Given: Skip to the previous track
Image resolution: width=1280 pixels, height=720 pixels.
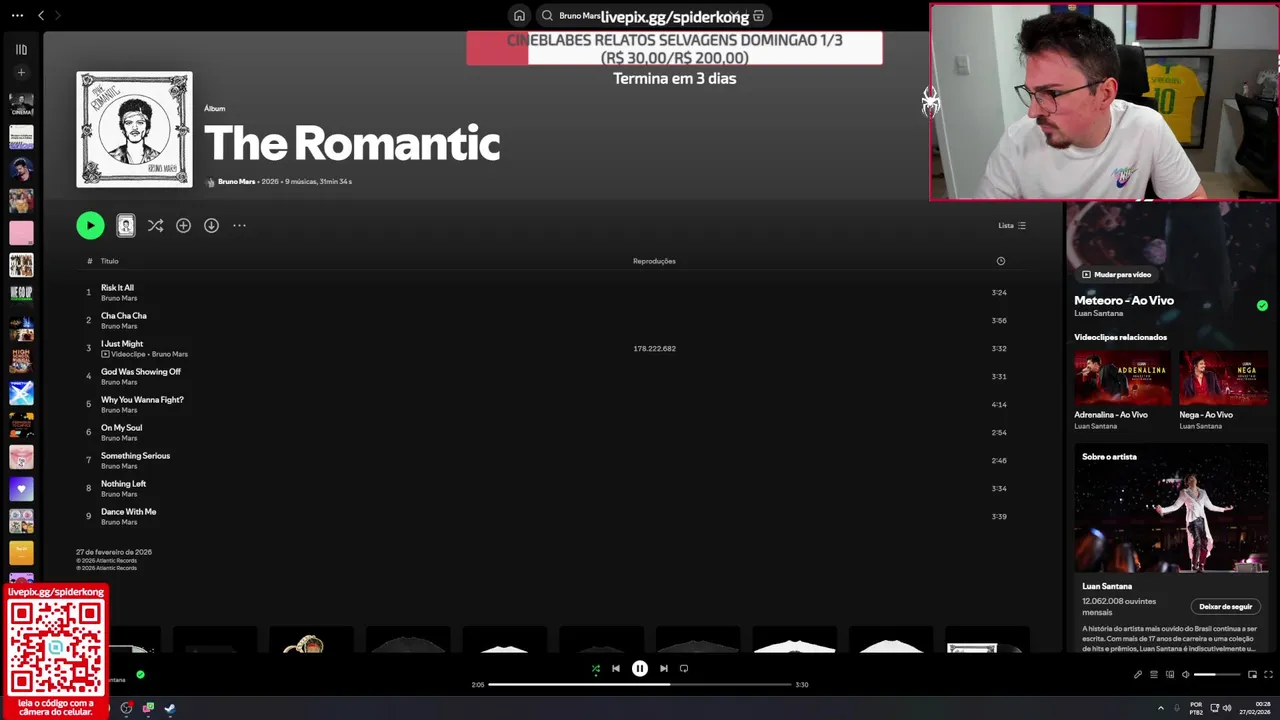Looking at the screenshot, I should click(x=616, y=668).
